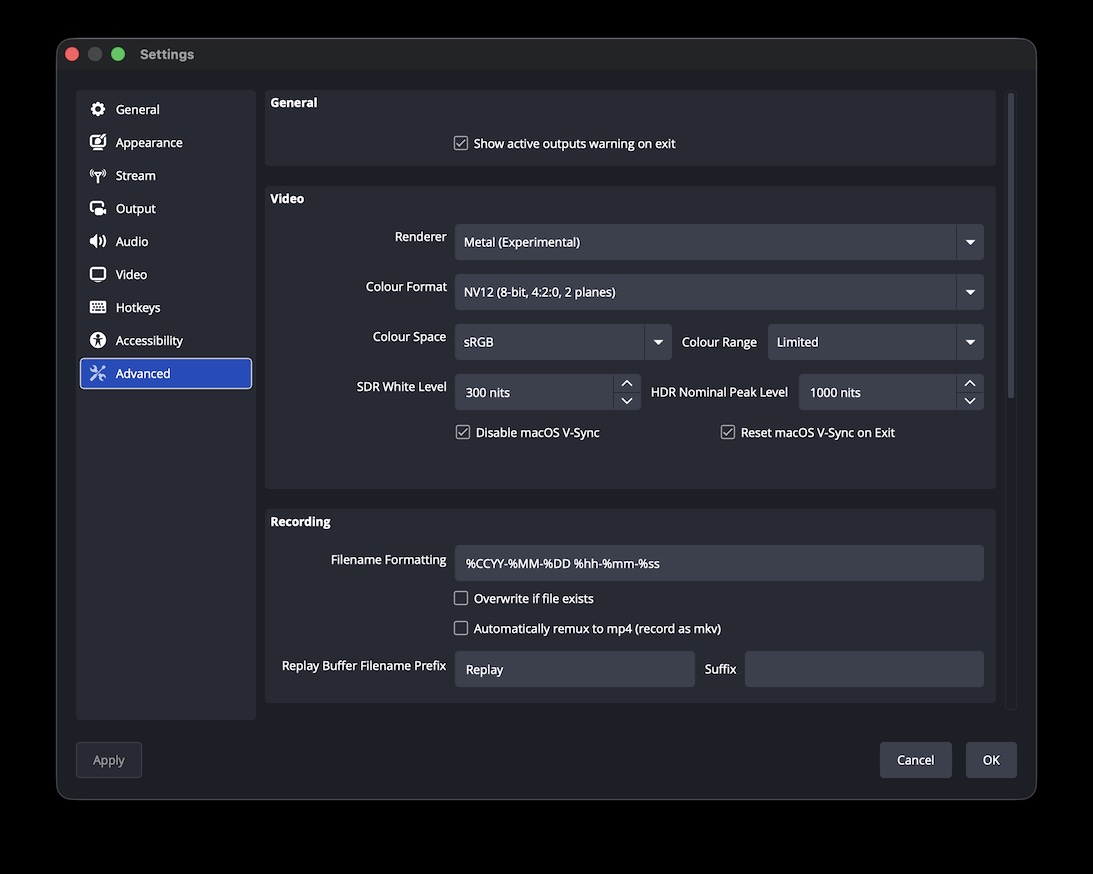Viewport: 1093px width, 874px height.
Task: Enable Overwrite if file exists
Action: pyautogui.click(x=461, y=598)
